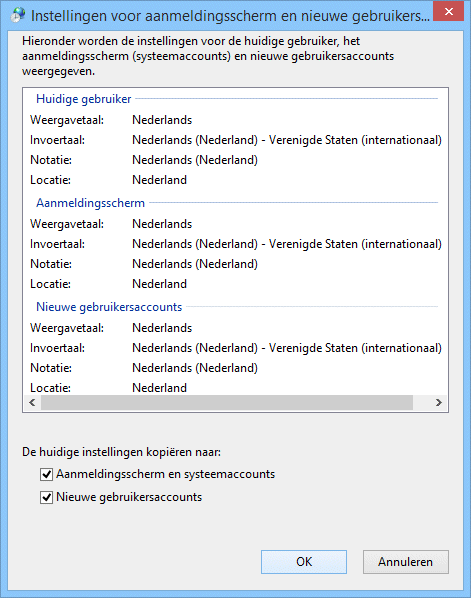The height and width of the screenshot is (598, 471).
Task: Click the left arrow of horizontal scrollbar
Action: click(32, 402)
